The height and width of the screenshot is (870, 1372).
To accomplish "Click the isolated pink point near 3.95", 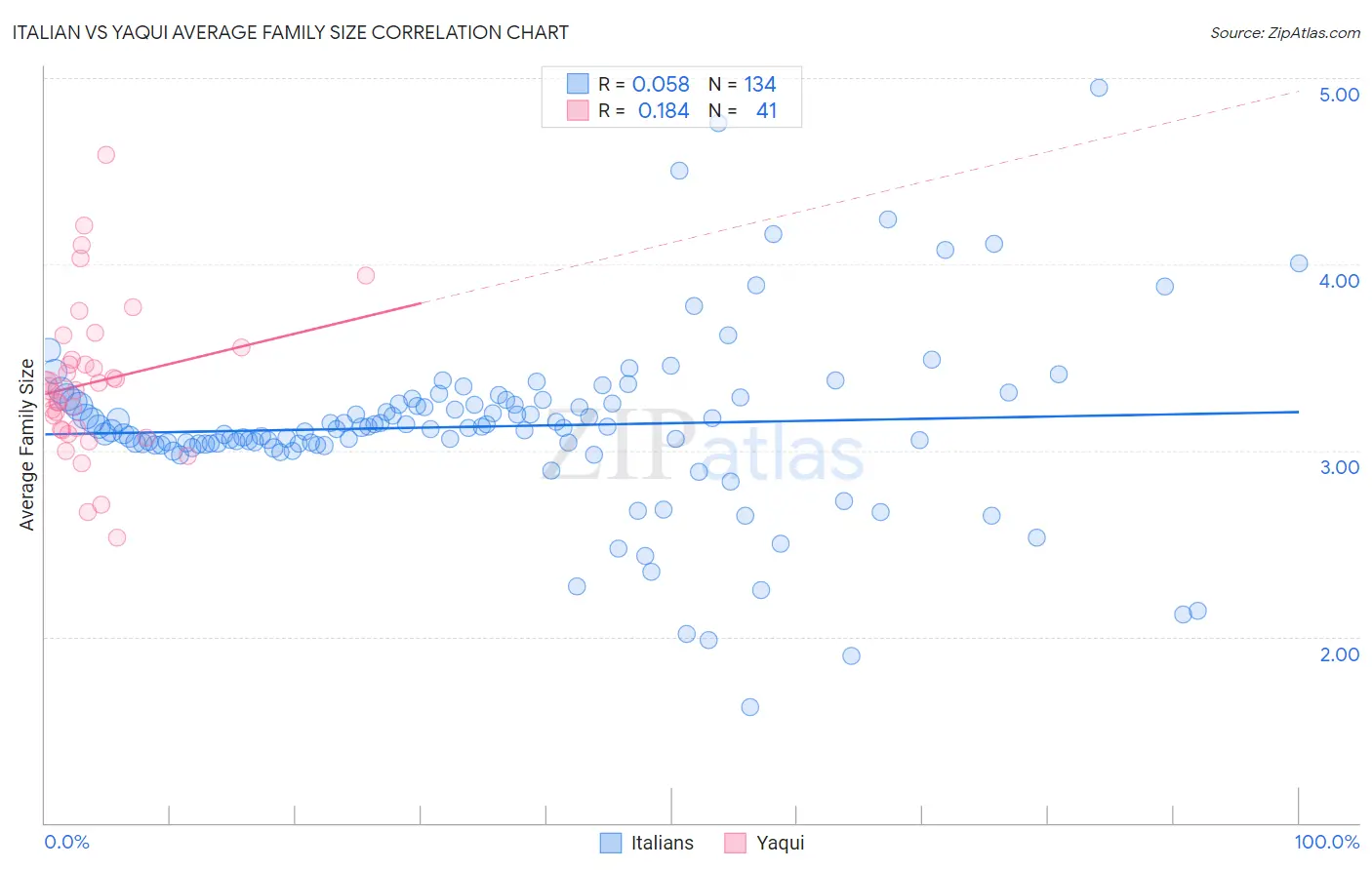I will [366, 275].
